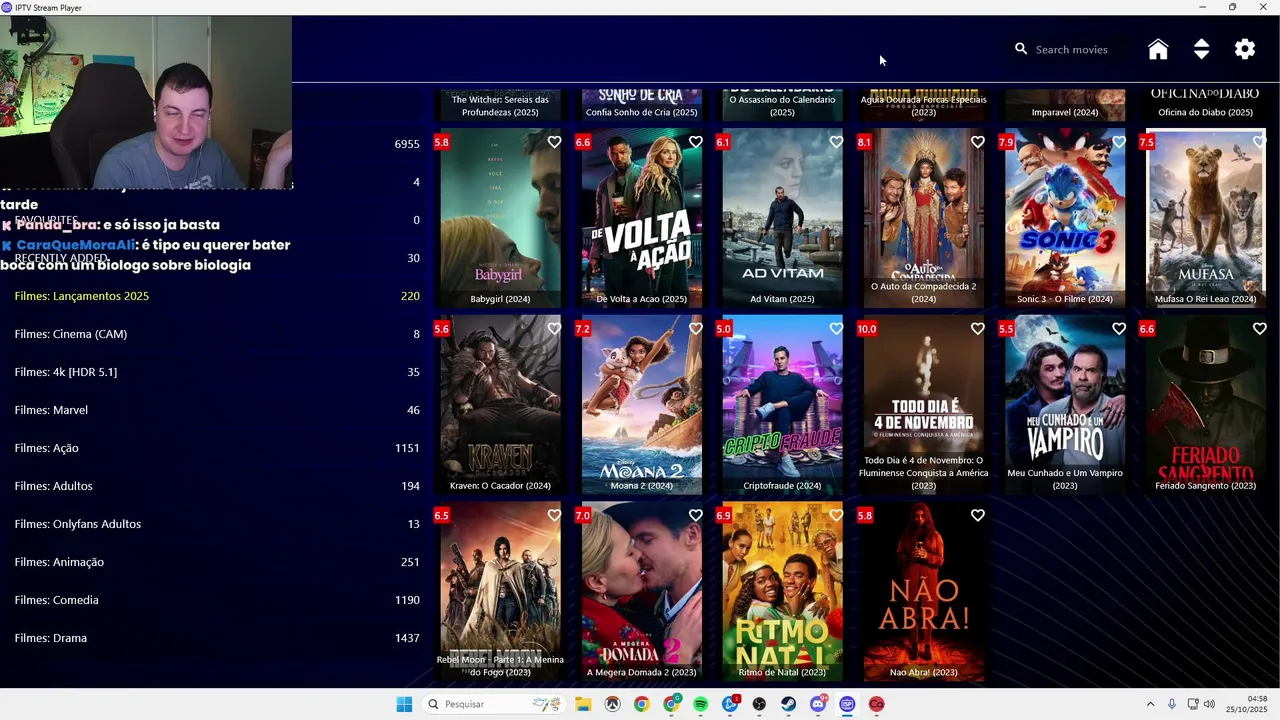Open File Explorer from the taskbar
This screenshot has height=720, width=1280.
tap(583, 704)
